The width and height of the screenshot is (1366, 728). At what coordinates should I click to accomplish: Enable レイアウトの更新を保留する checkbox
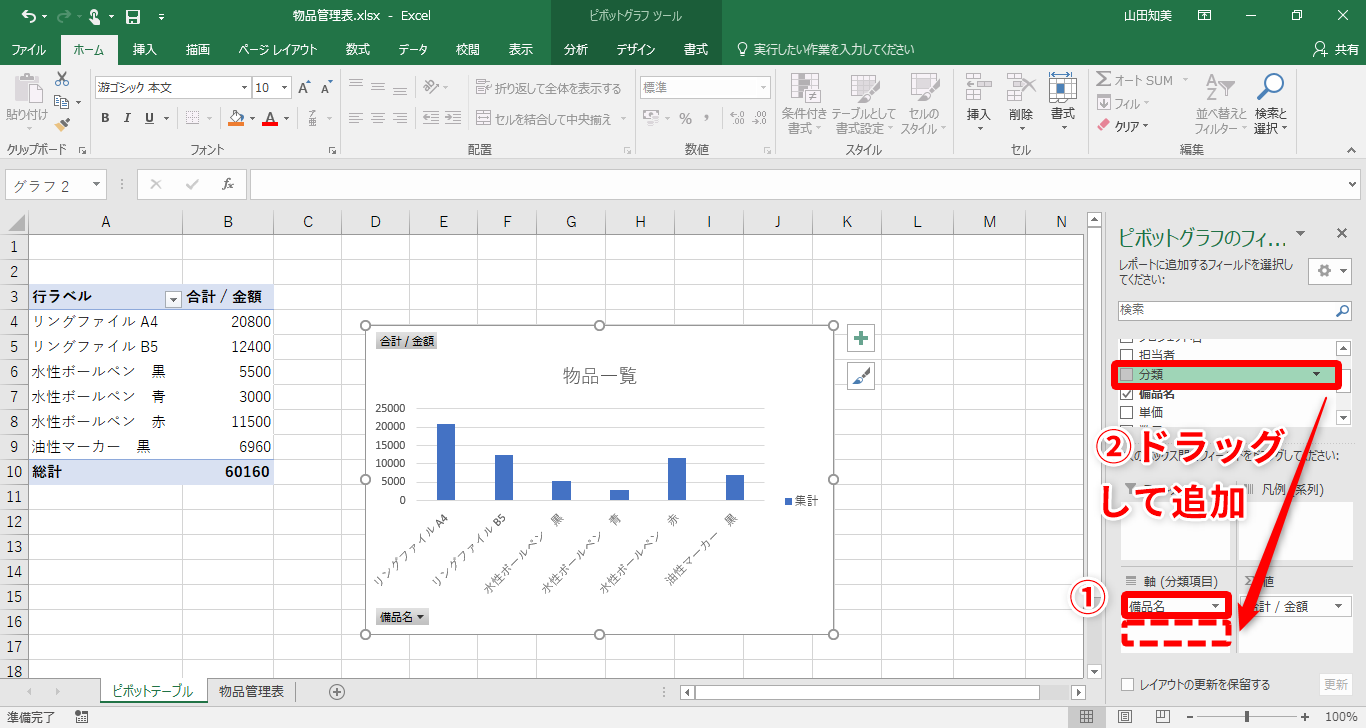point(1128,685)
